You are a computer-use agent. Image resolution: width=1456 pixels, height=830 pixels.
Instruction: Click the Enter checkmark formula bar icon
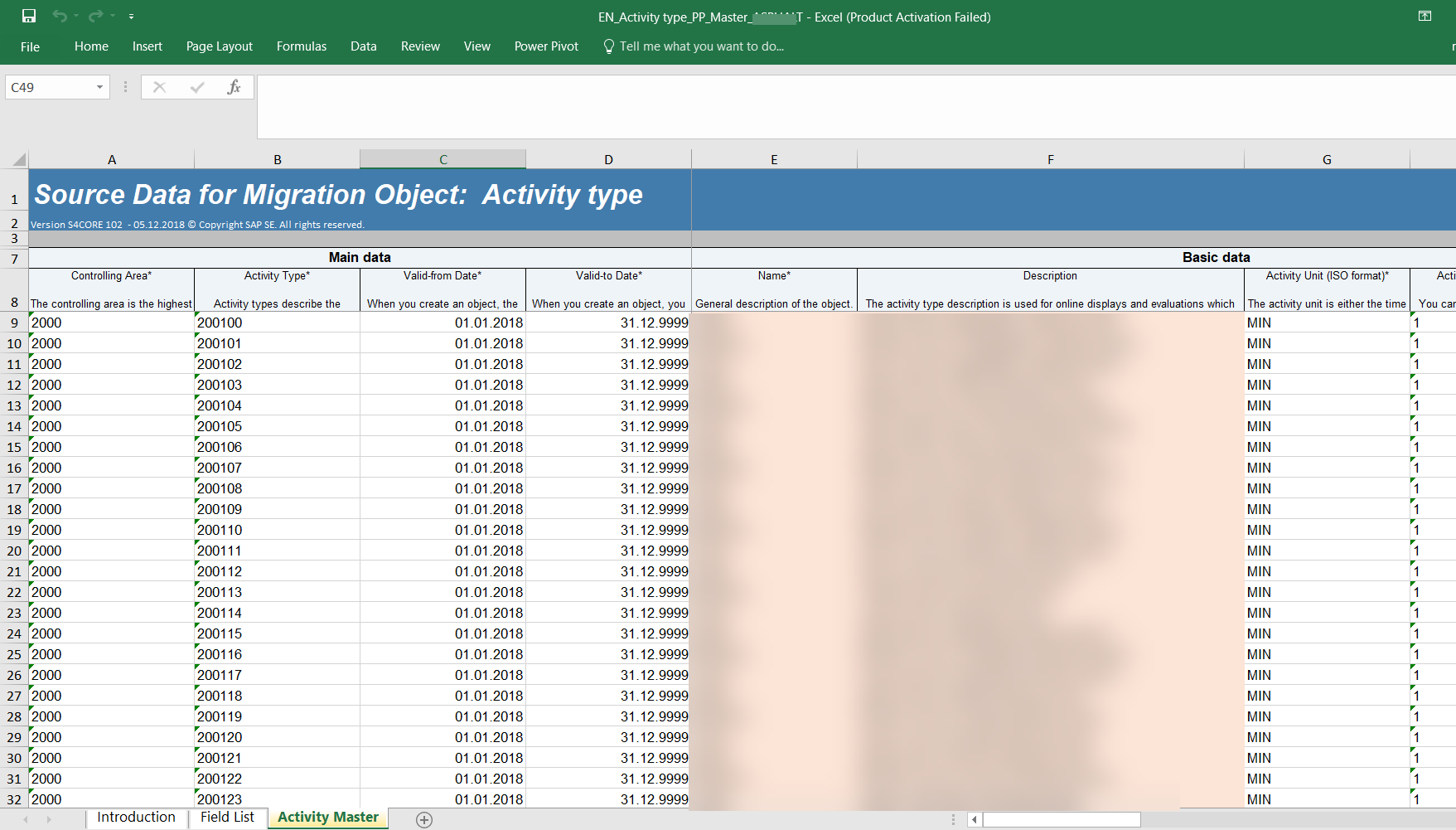point(197,87)
